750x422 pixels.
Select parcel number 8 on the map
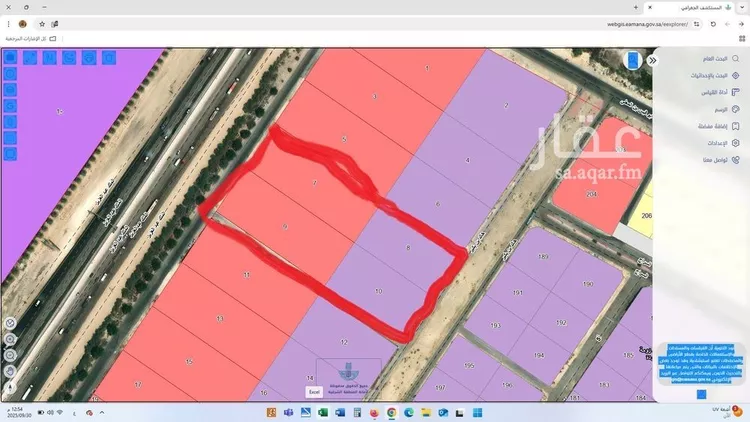(408, 247)
